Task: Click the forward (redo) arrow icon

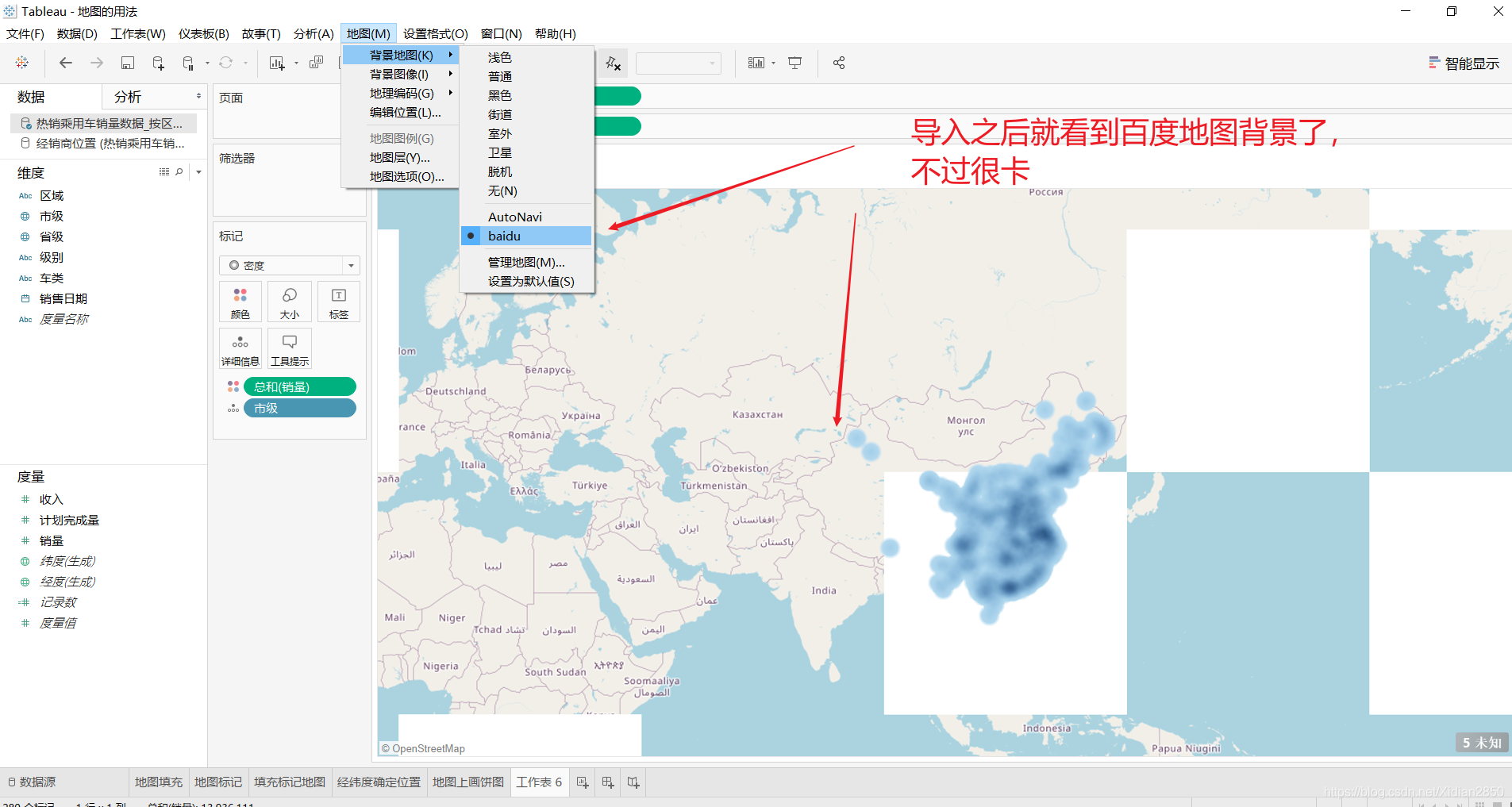Action: click(x=97, y=63)
